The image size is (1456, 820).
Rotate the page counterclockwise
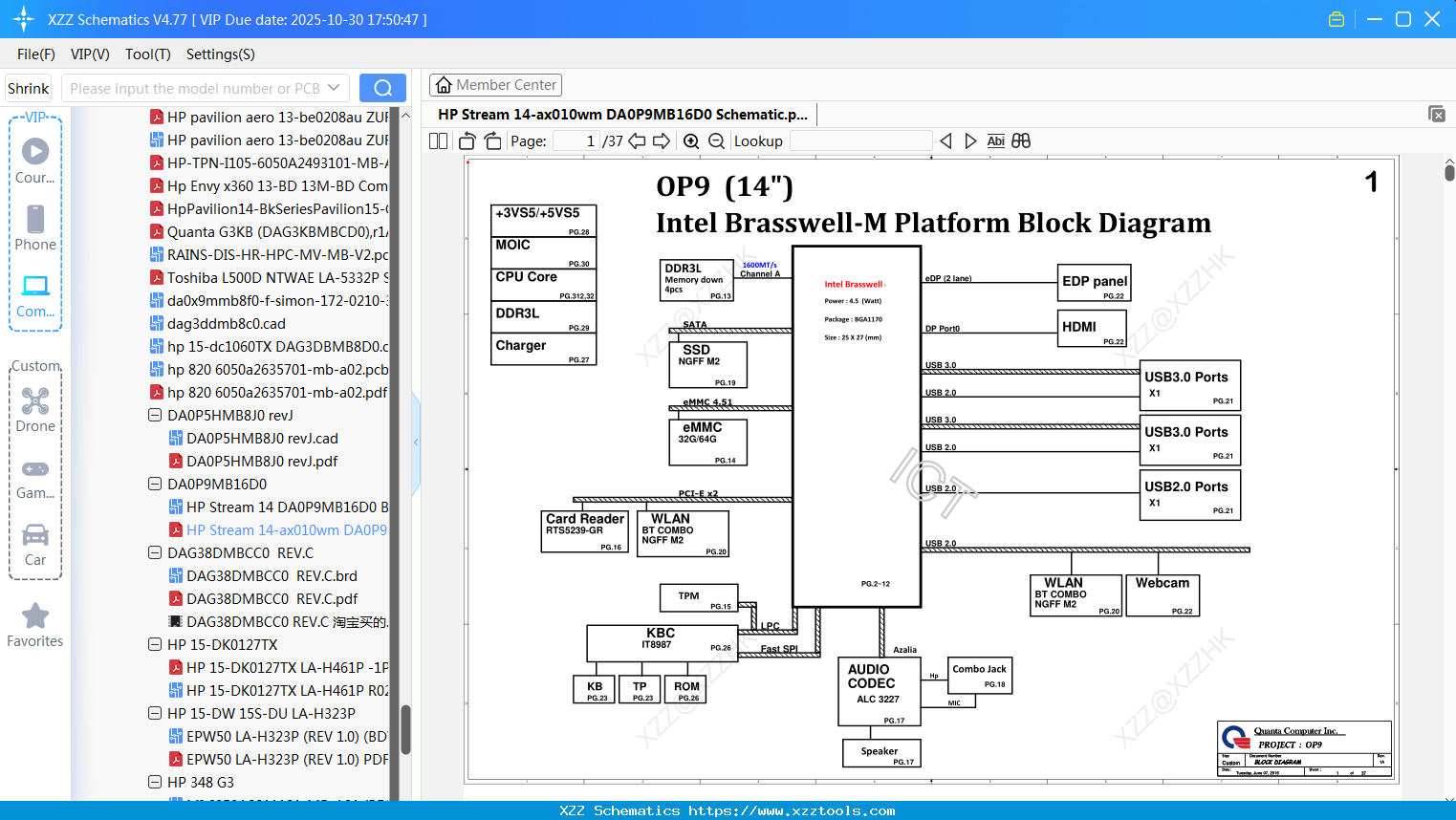tap(467, 140)
